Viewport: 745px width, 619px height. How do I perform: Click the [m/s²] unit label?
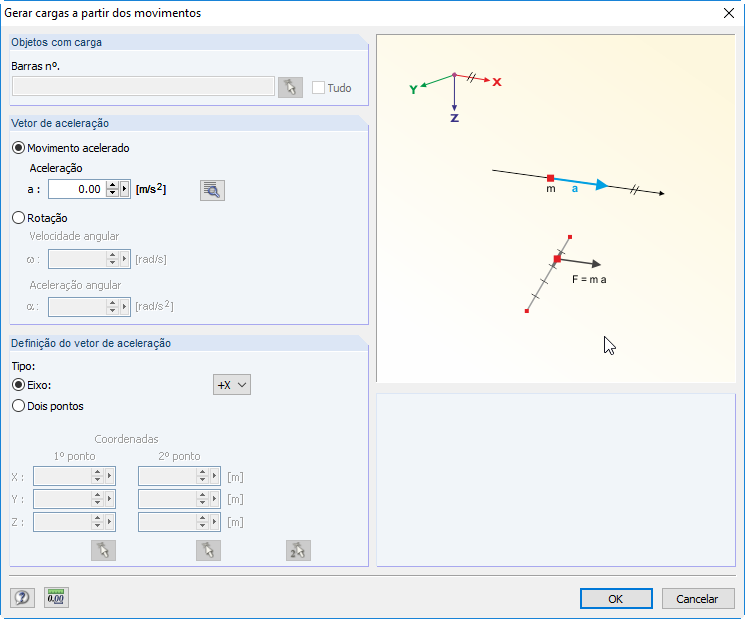tap(151, 189)
